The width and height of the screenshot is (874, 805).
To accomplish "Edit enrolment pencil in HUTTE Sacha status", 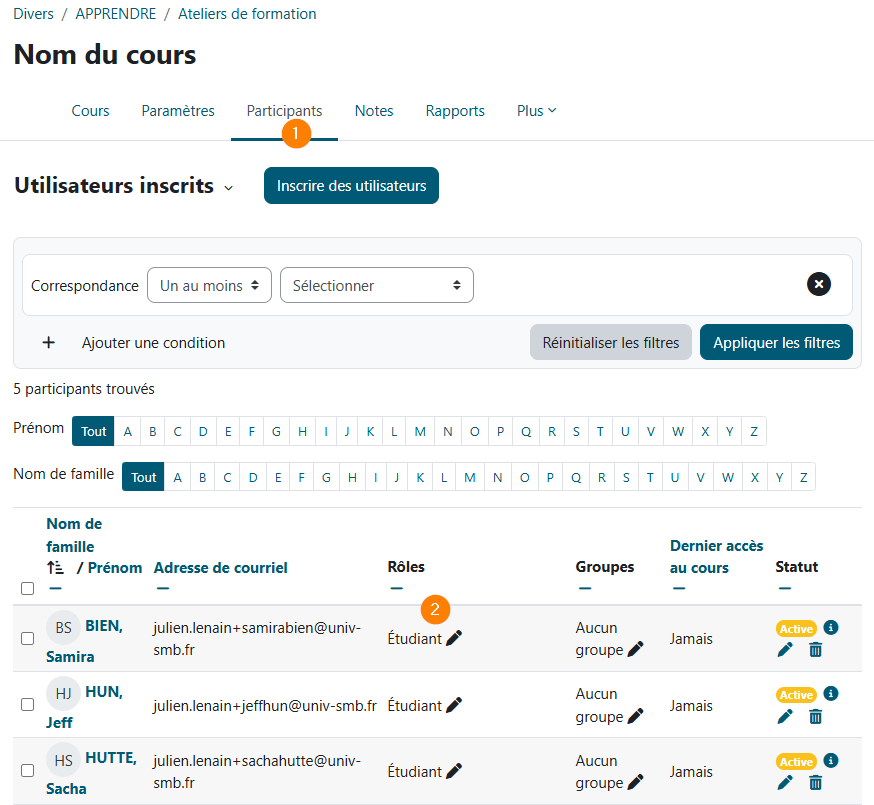I will [x=785, y=783].
